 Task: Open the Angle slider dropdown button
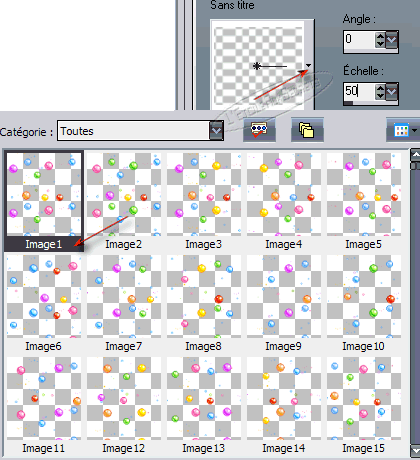(x=392, y=40)
